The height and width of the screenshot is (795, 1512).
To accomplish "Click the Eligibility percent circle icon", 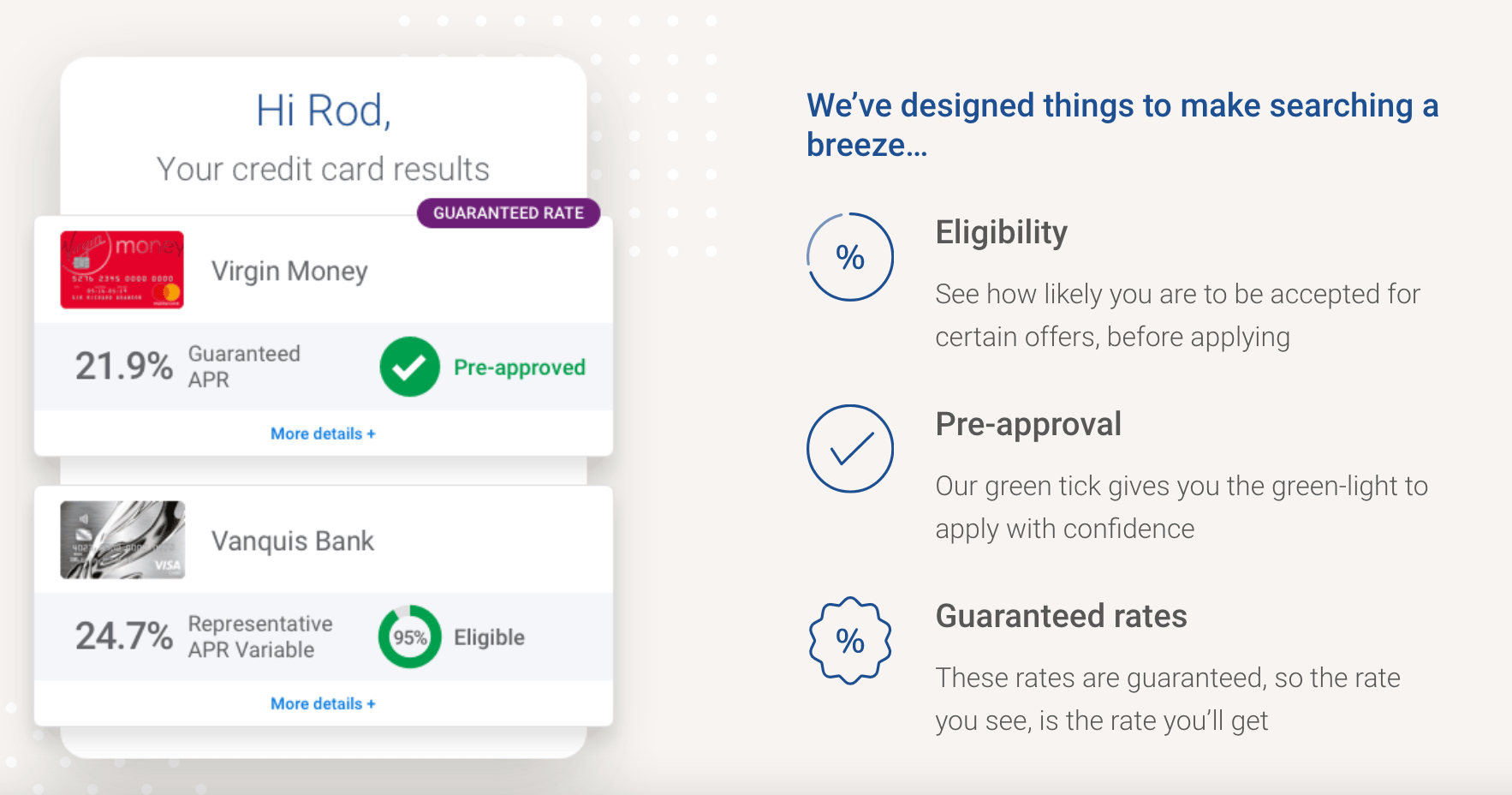I will point(850,257).
